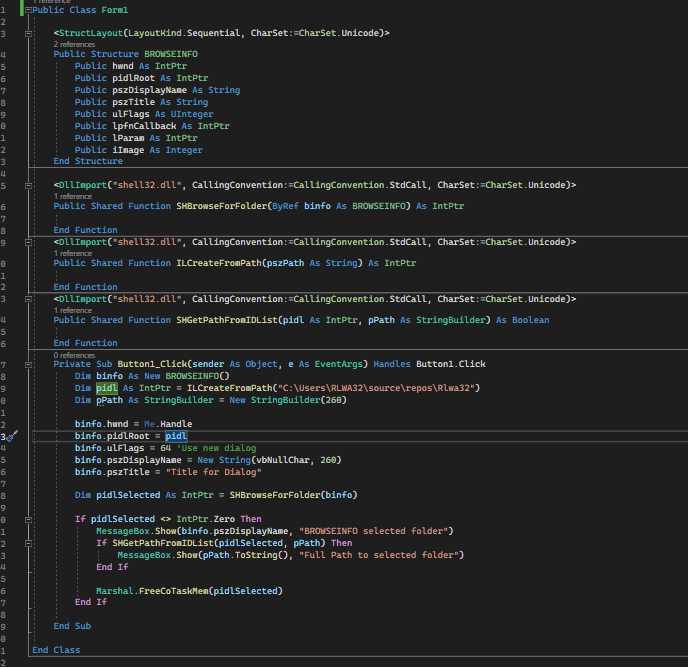The image size is (688, 667).
Task: Click the comment 'Use new dialog'
Action: point(216,448)
